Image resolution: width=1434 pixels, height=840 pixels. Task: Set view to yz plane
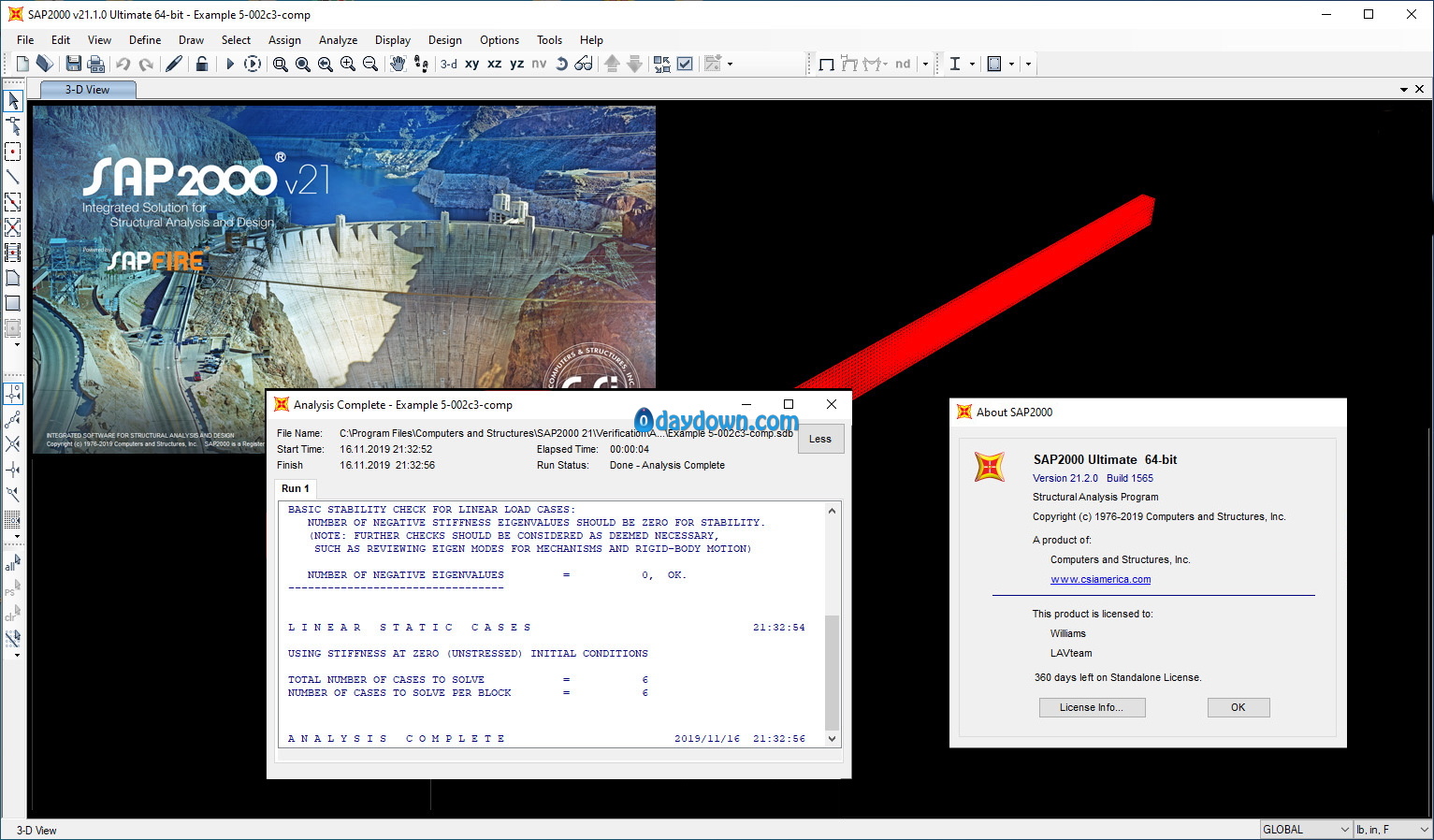[x=517, y=64]
